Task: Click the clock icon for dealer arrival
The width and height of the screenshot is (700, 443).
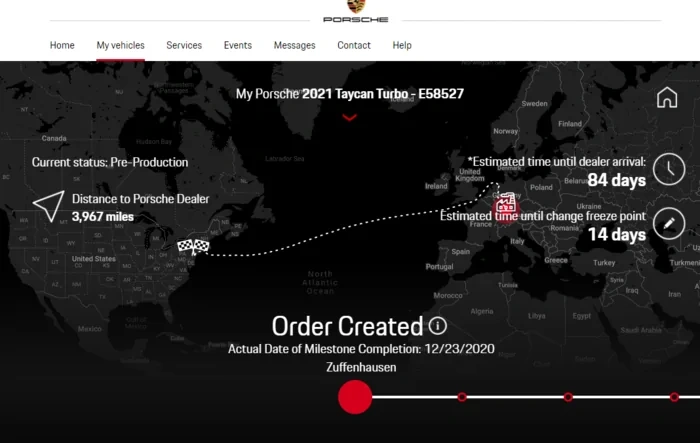Action: click(x=669, y=169)
